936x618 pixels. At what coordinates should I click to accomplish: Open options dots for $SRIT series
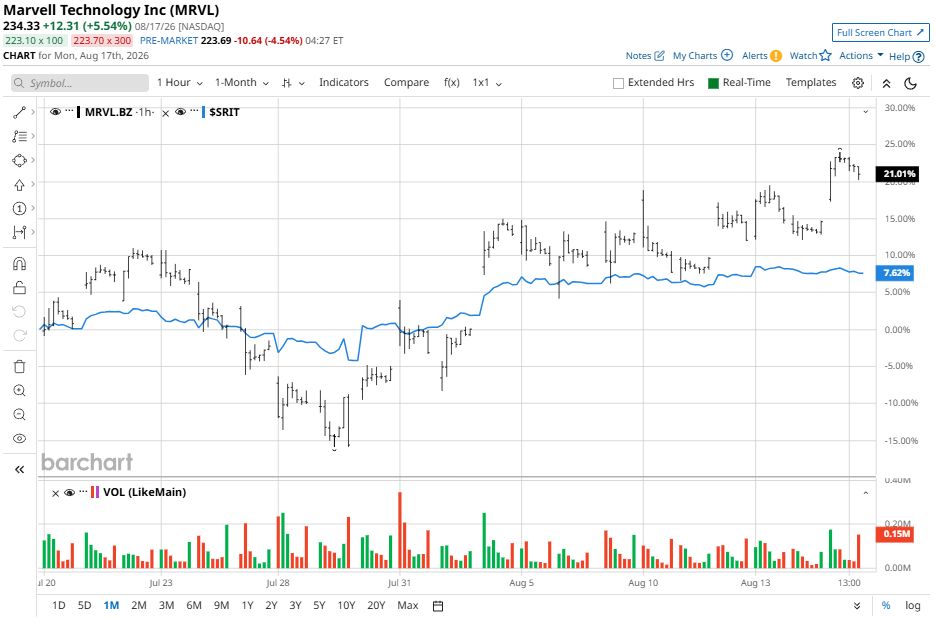click(x=194, y=112)
